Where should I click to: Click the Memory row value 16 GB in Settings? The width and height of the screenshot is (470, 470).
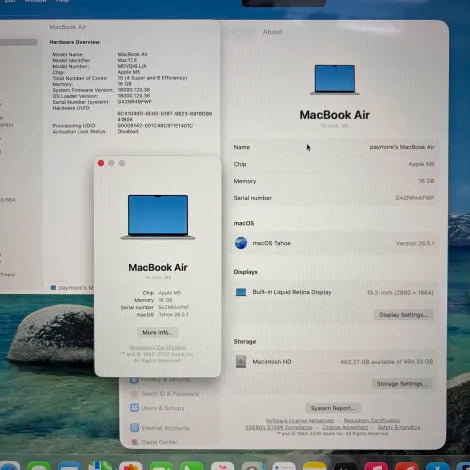click(x=426, y=181)
